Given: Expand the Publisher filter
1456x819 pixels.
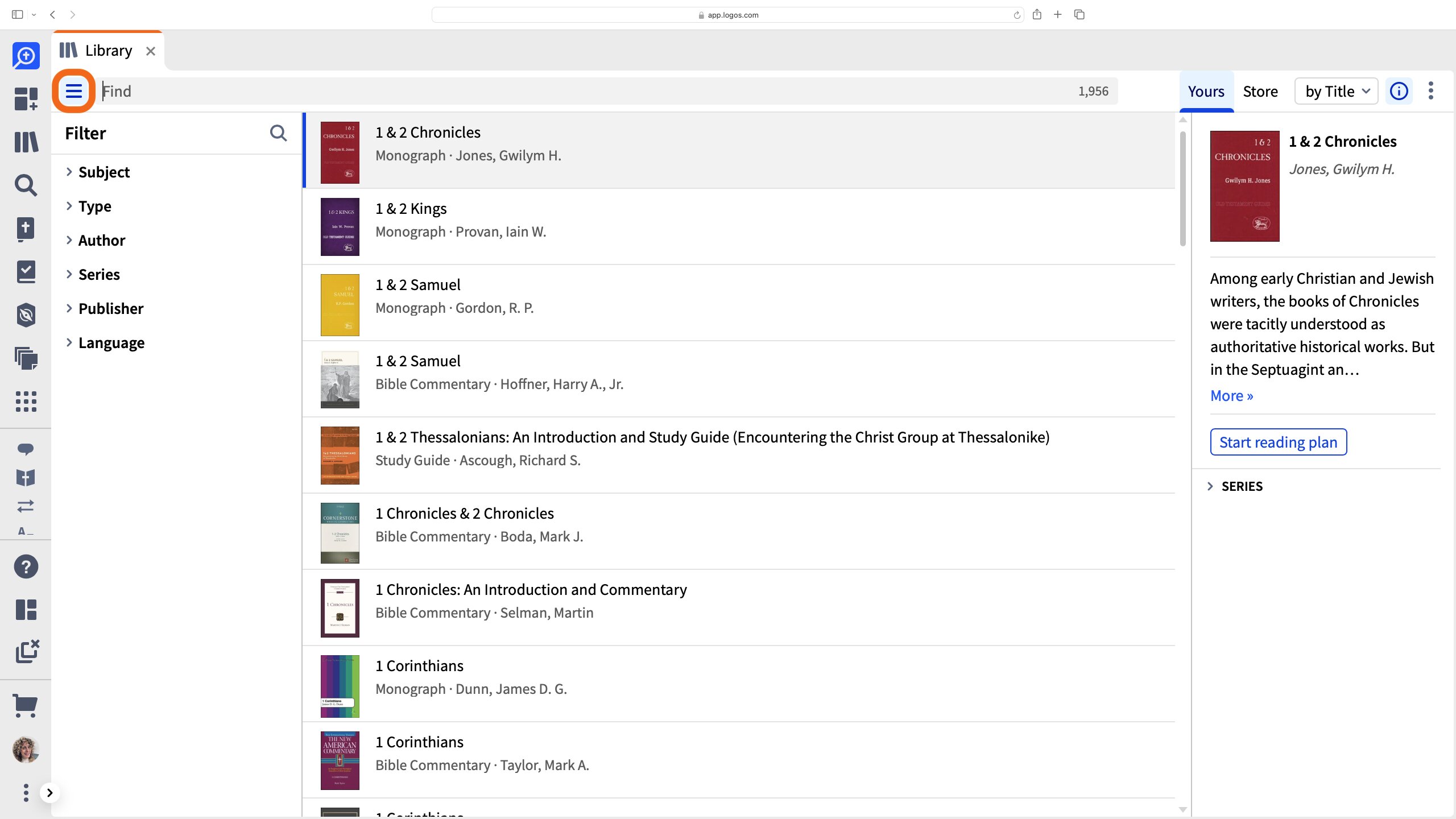Looking at the screenshot, I should click(104, 308).
